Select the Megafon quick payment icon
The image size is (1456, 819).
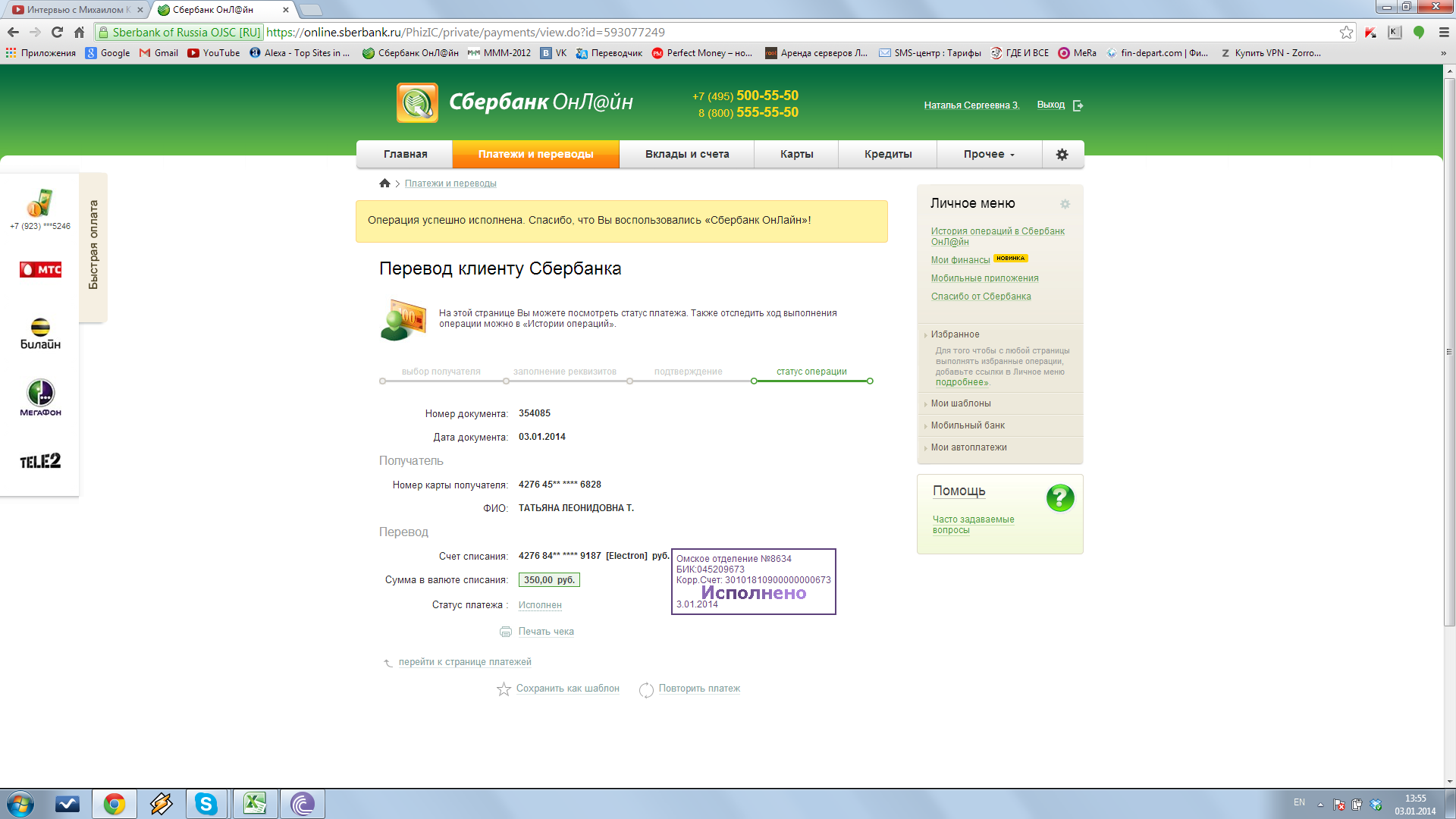(x=40, y=398)
